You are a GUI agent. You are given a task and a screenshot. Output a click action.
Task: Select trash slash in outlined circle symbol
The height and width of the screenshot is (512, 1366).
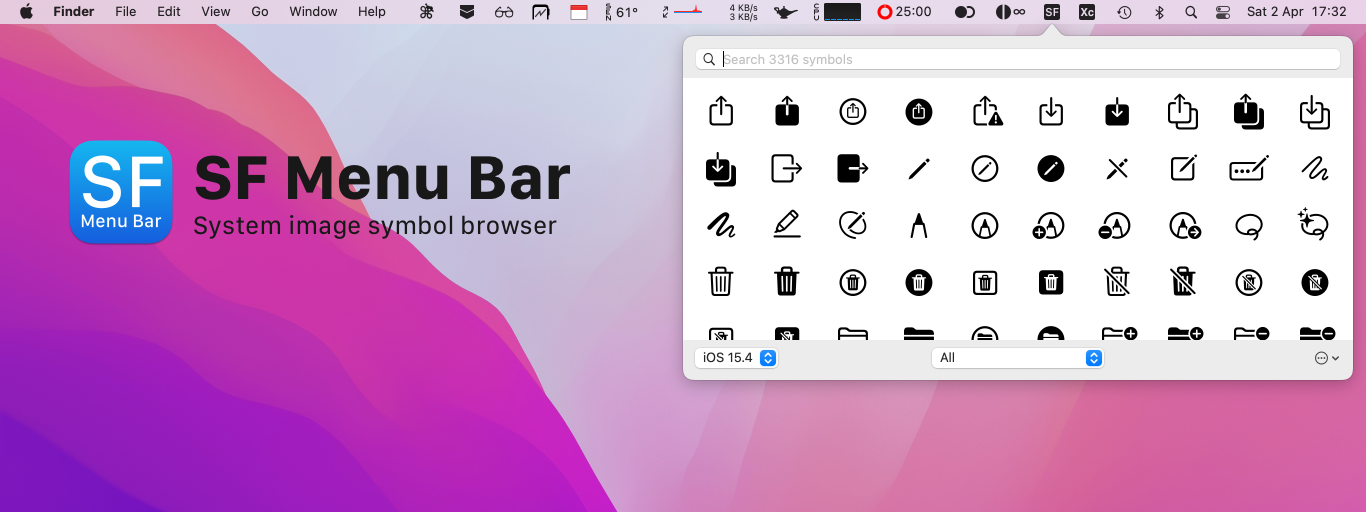[x=1249, y=283]
